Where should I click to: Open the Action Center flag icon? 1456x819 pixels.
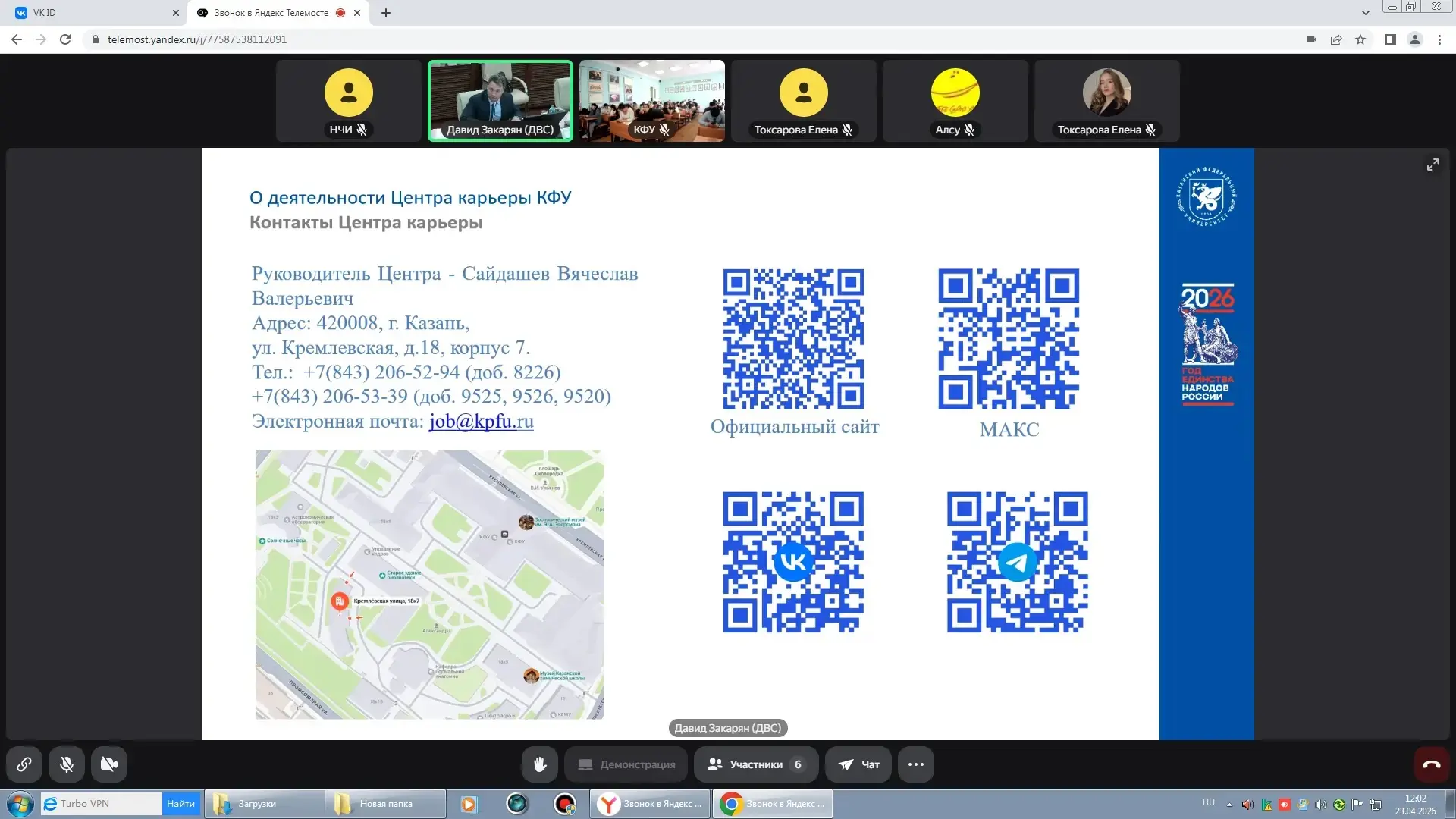(x=1357, y=805)
